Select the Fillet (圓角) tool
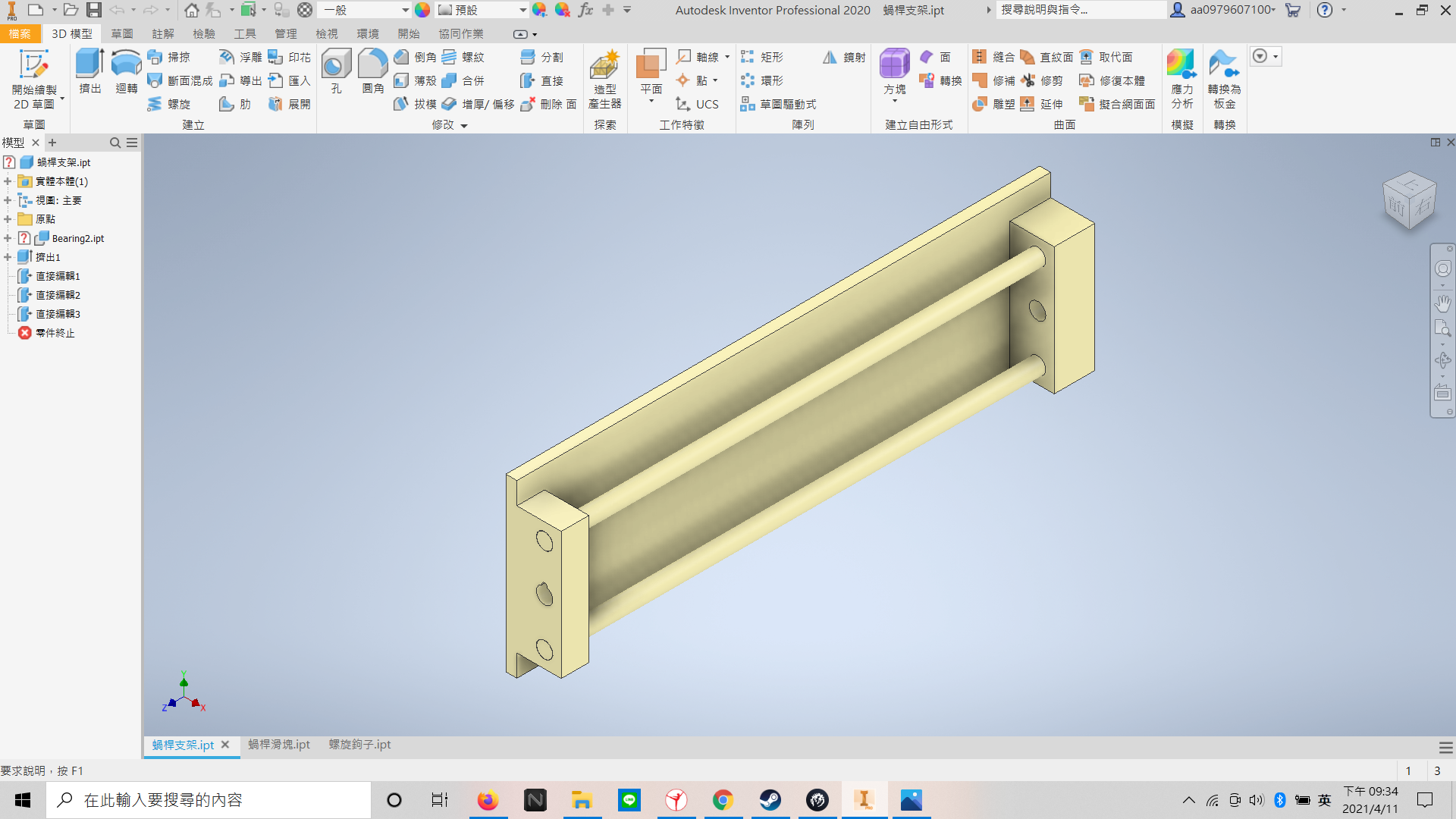 372,71
